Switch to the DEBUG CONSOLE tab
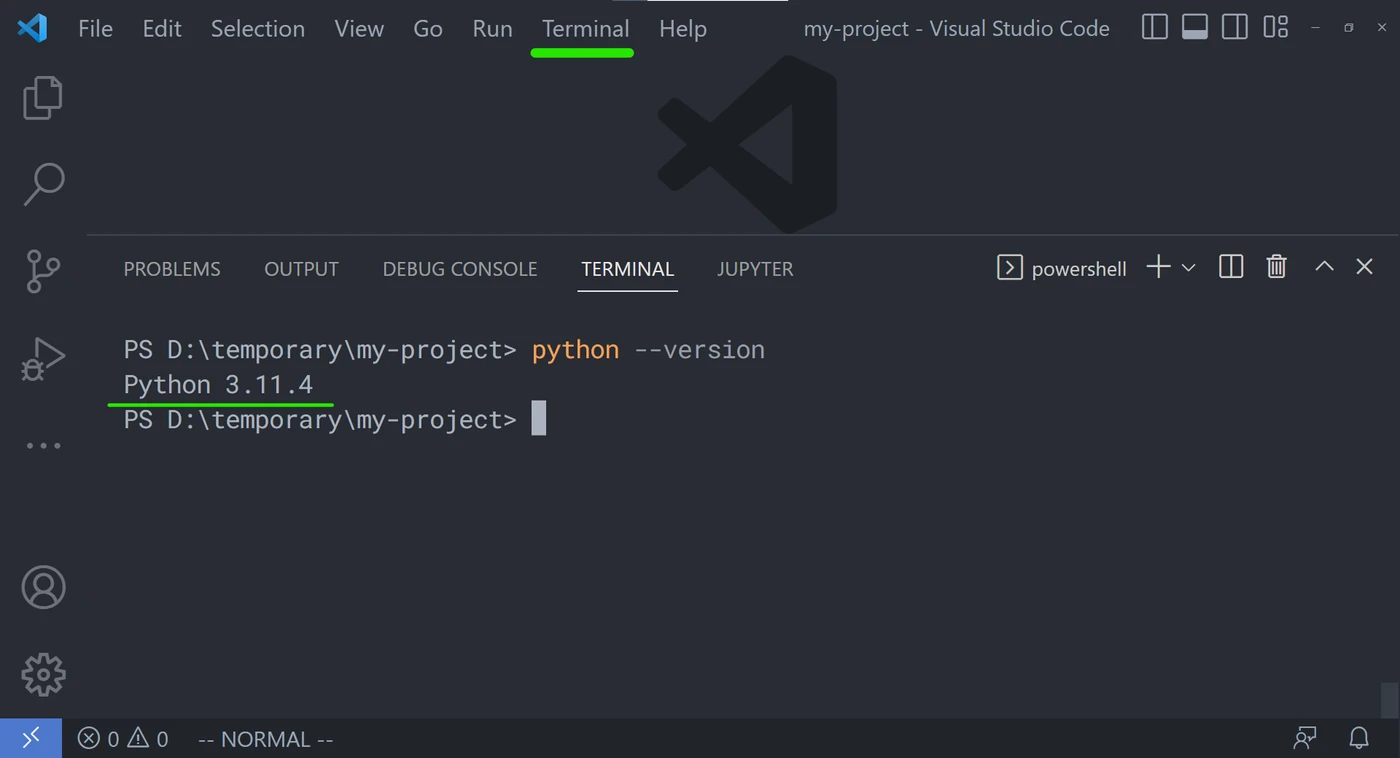The width and height of the screenshot is (1400, 758). pyautogui.click(x=460, y=269)
